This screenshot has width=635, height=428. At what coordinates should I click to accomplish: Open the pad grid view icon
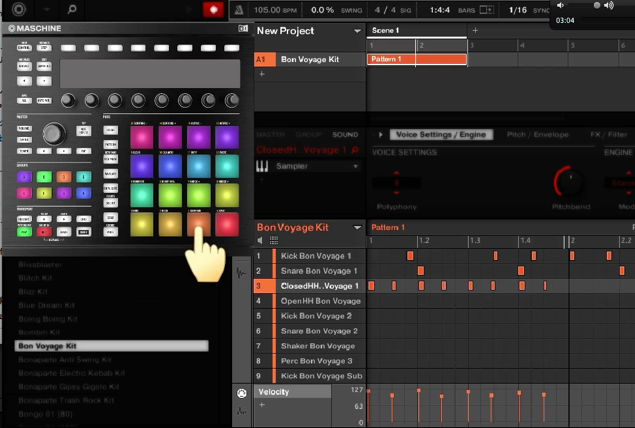point(274,241)
